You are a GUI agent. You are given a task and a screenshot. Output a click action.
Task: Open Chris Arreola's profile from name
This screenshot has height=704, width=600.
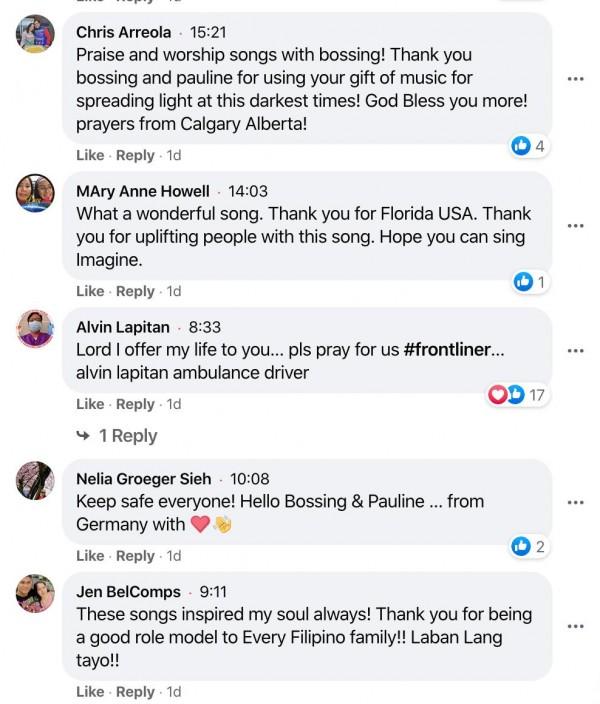(x=123, y=32)
